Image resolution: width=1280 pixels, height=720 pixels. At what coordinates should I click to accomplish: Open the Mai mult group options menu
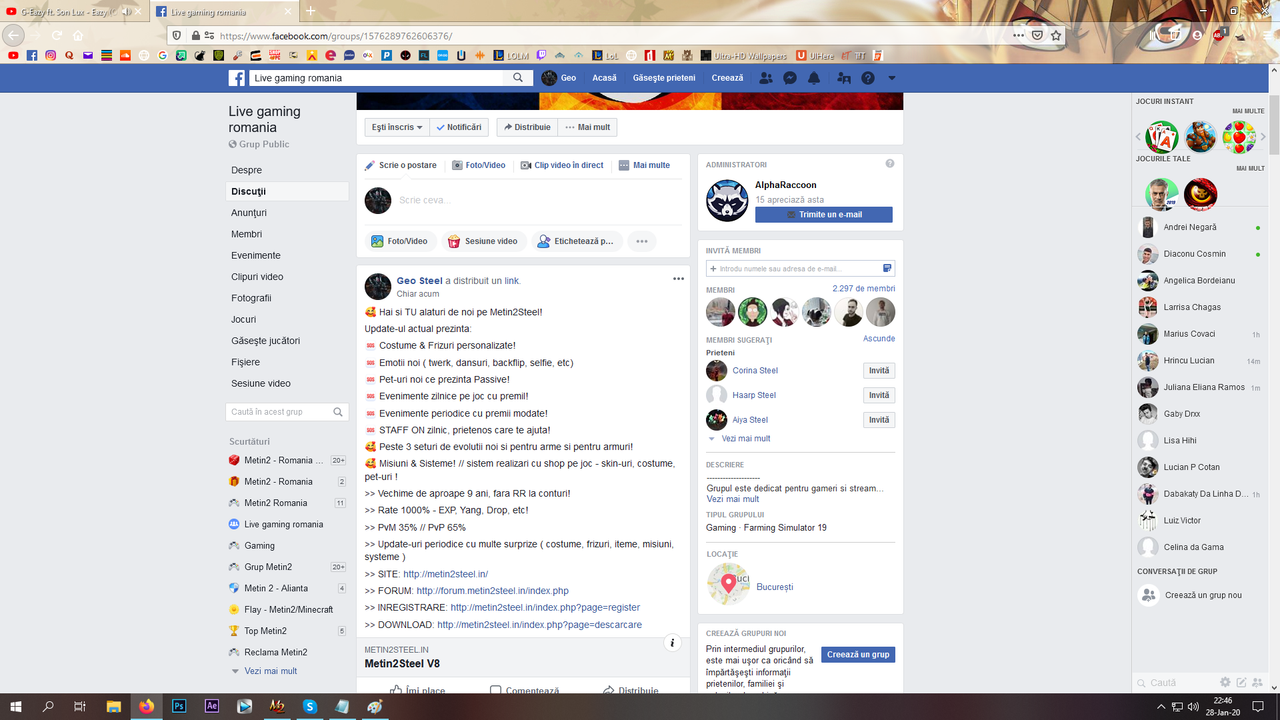tap(587, 127)
